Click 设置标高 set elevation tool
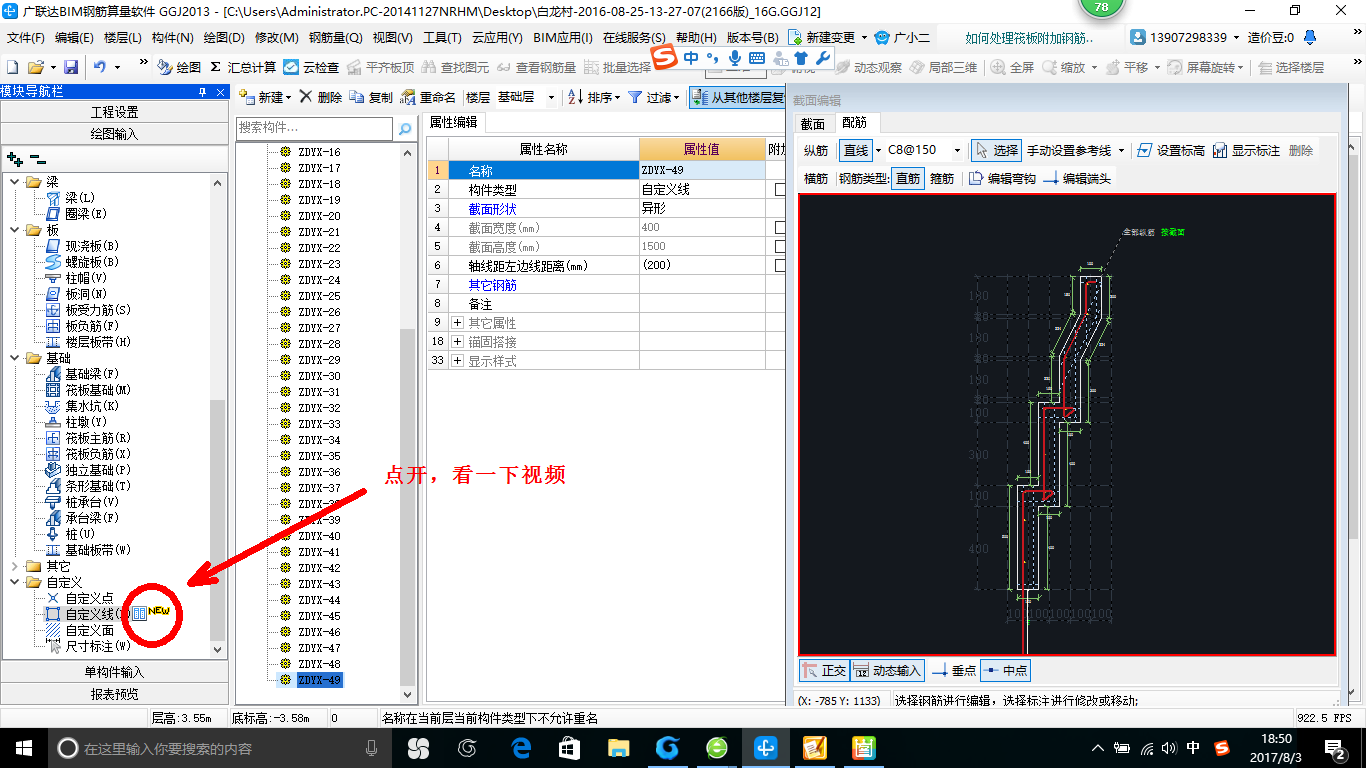The width and height of the screenshot is (1366, 768). pos(1171,150)
